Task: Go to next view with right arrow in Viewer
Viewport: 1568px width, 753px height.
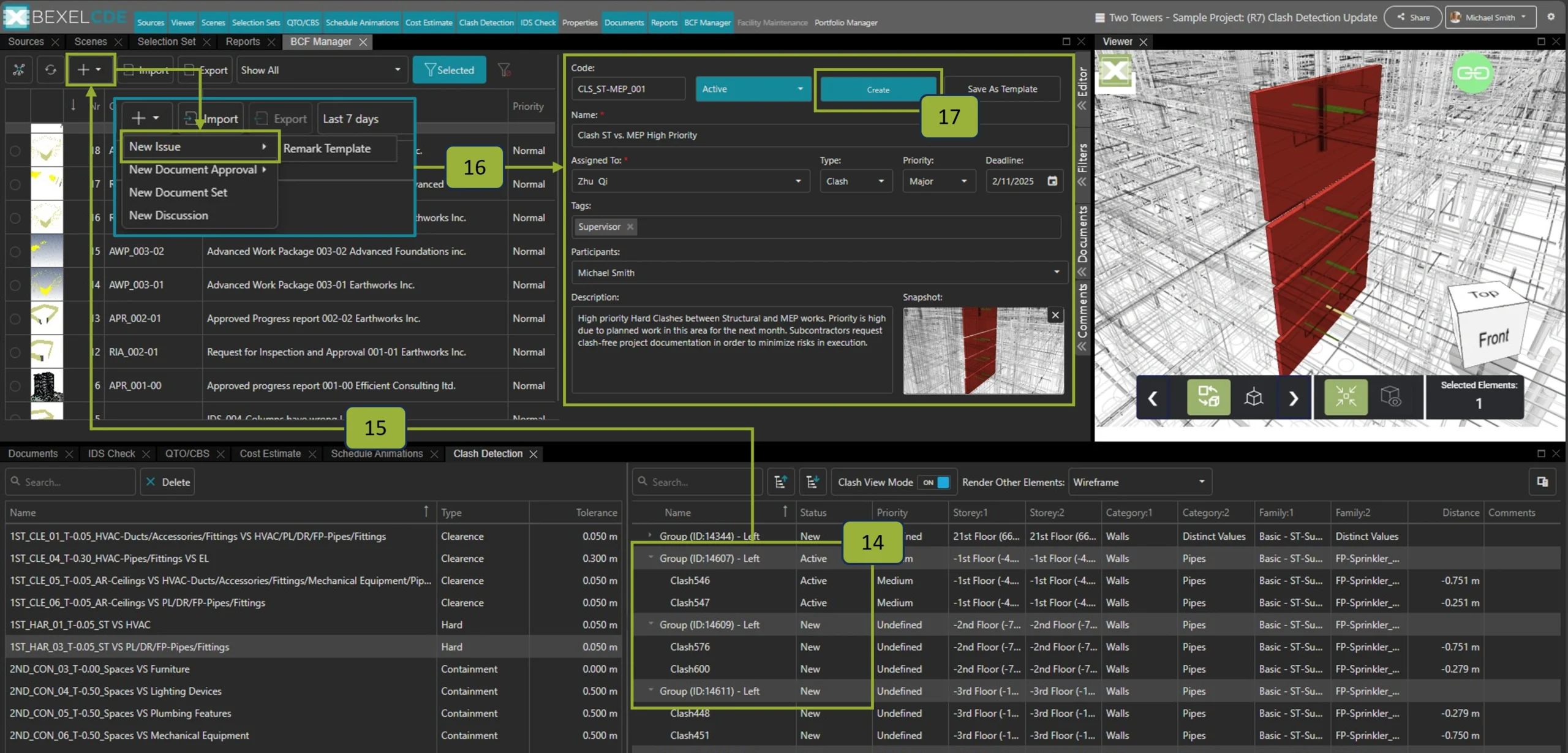Action: [x=1294, y=398]
